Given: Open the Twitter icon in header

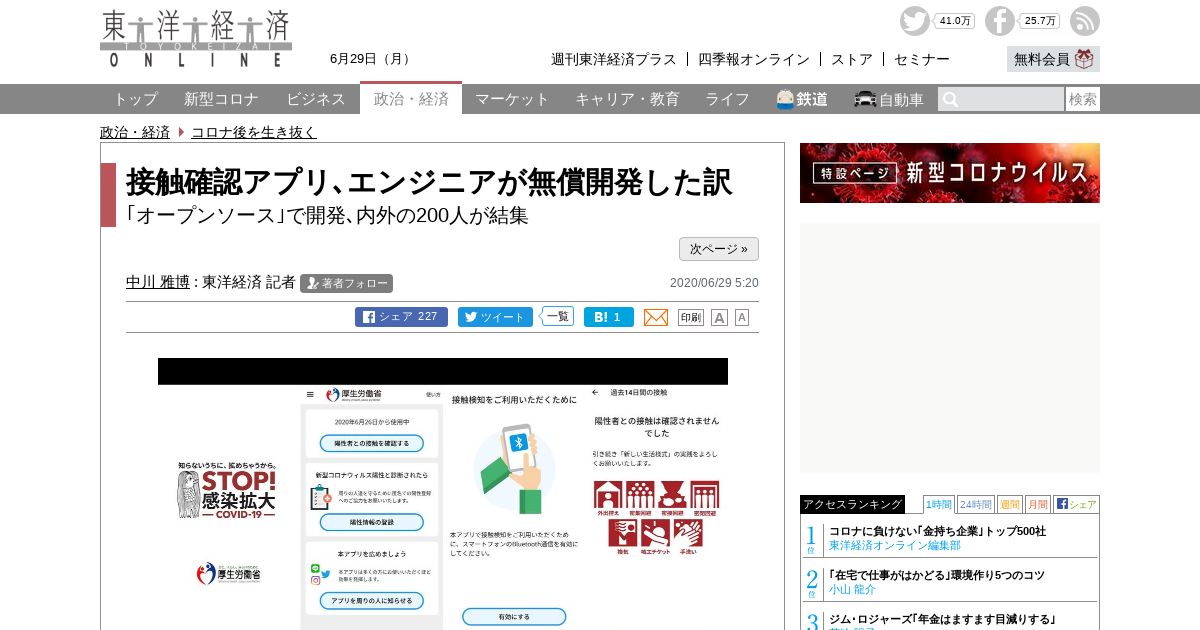Looking at the screenshot, I should coord(914,21).
